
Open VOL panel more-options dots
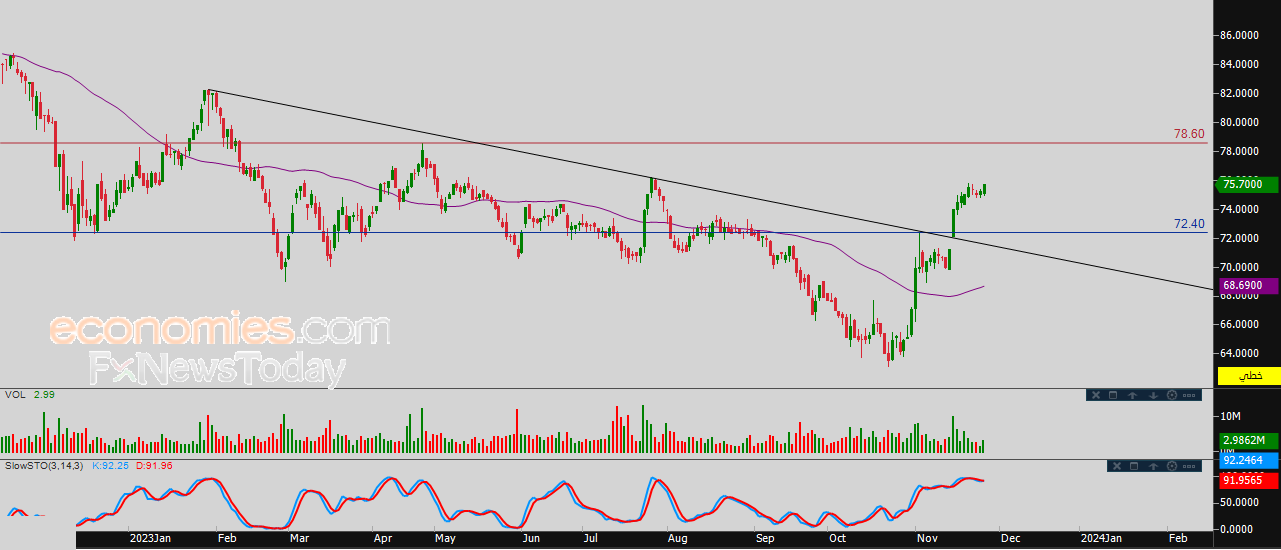(x=1189, y=395)
